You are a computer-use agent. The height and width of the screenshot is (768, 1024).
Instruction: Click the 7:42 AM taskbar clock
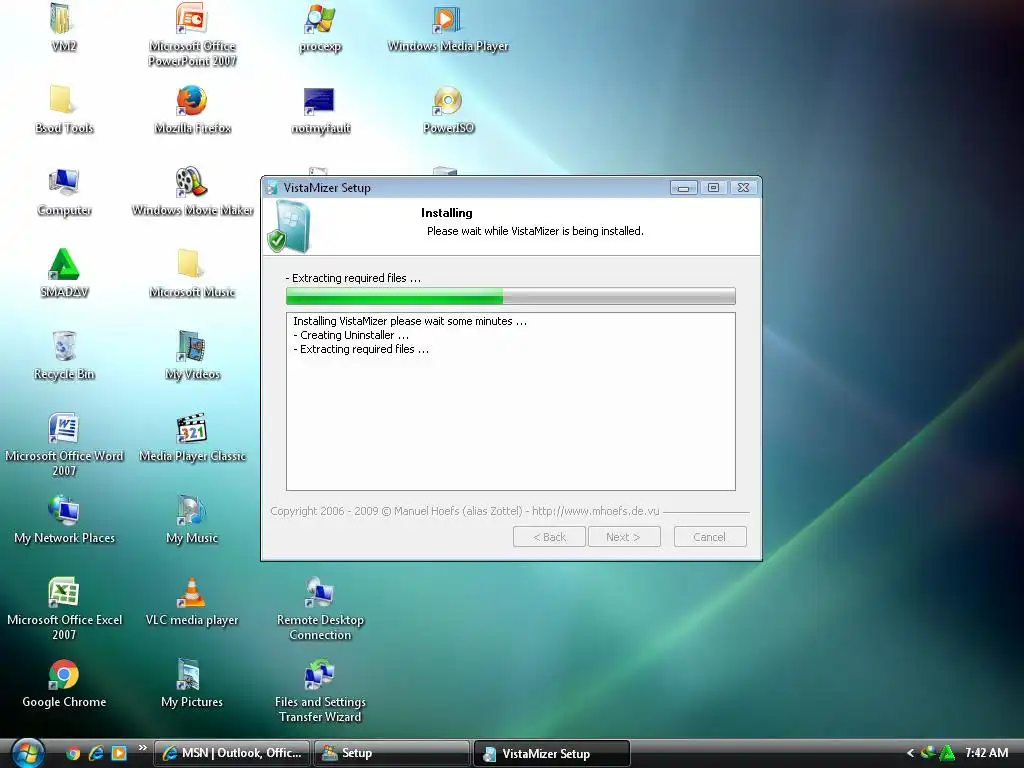tap(986, 753)
